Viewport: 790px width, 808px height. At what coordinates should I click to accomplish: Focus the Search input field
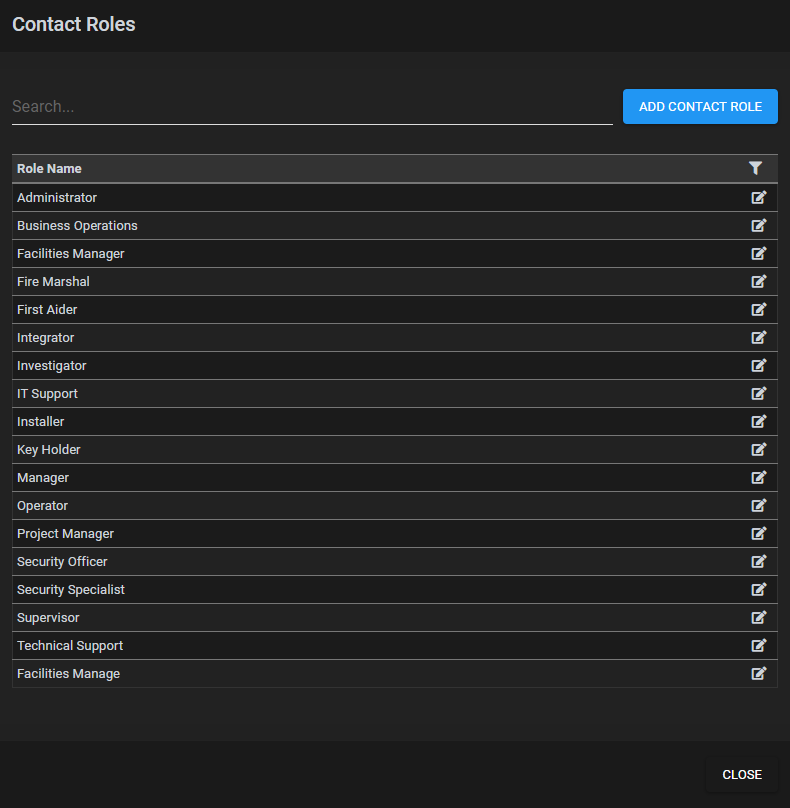pos(312,107)
